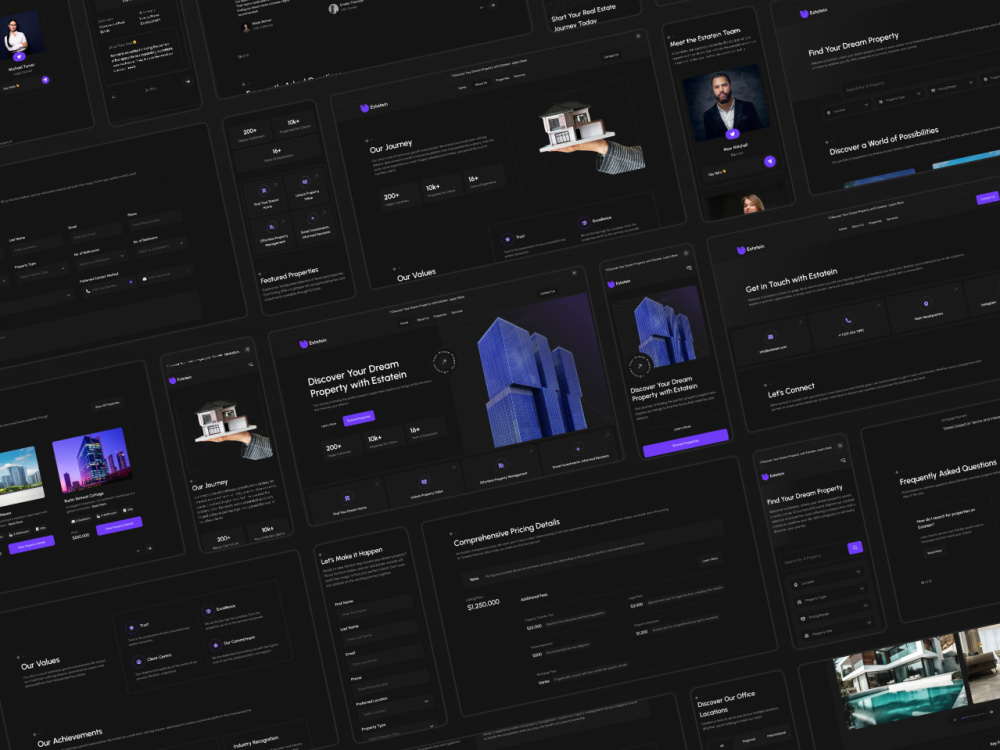Select the International tab under Discover Our Office Locations
The height and width of the screenshot is (750, 1000).
pos(776,734)
